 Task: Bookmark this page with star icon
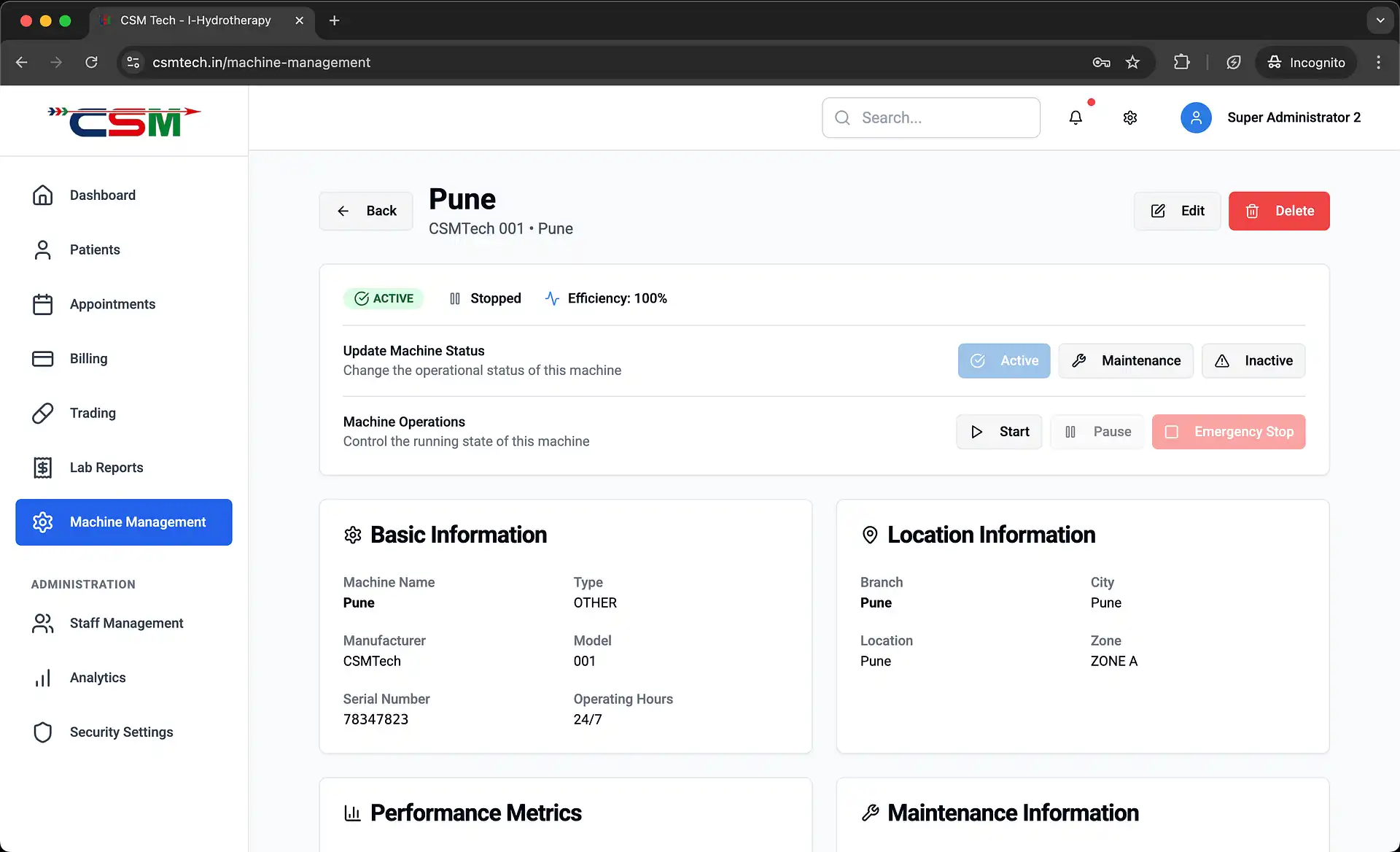point(1132,62)
